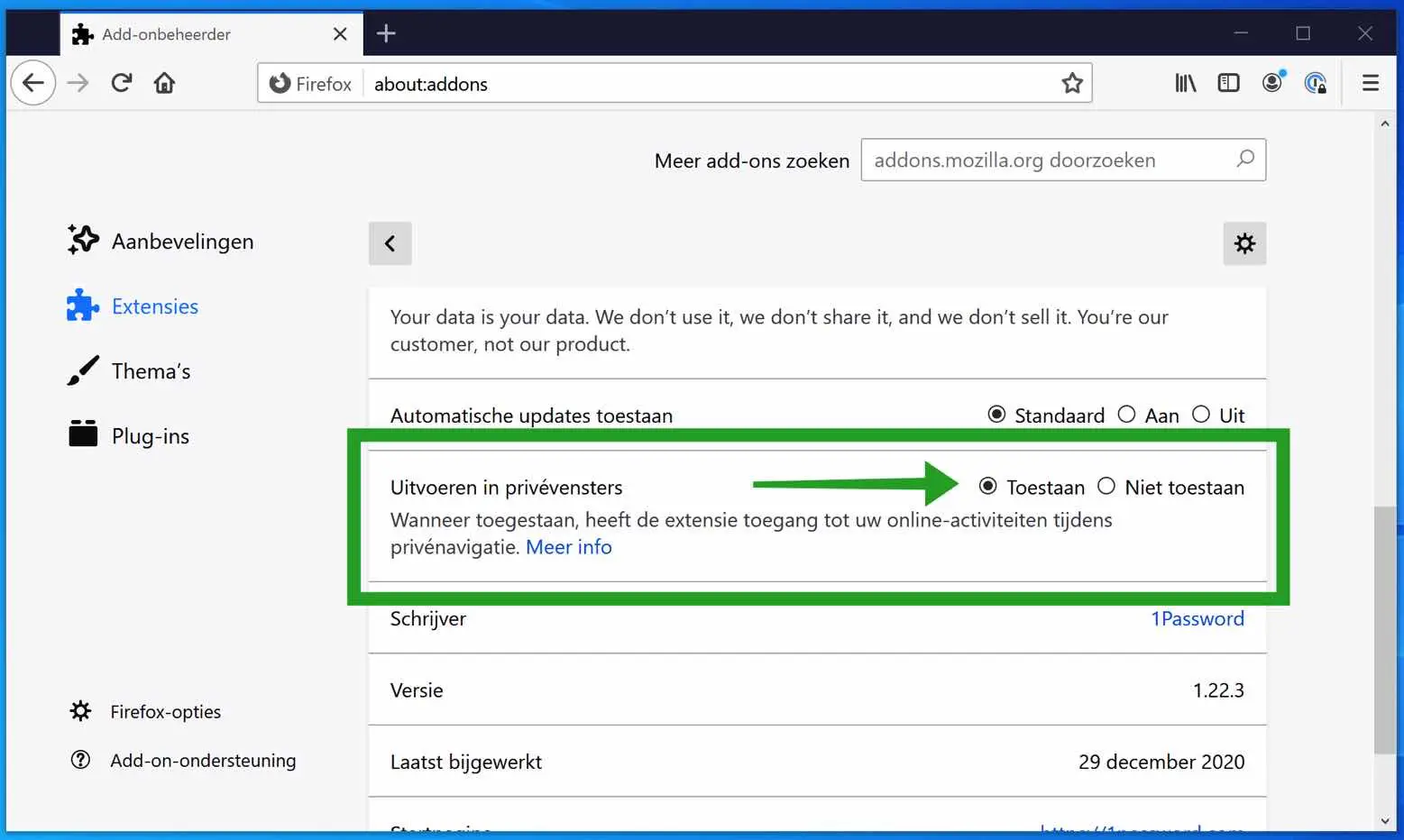This screenshot has width=1404, height=840.
Task: Switch to Thema's section
Action: click(129, 371)
